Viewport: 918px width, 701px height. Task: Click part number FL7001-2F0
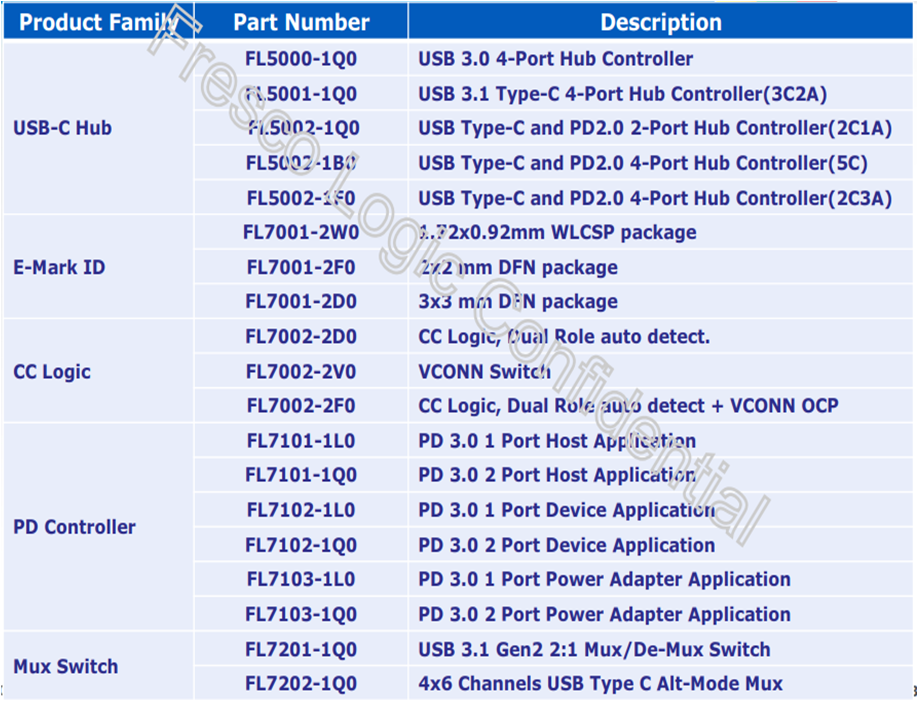[x=301, y=268]
